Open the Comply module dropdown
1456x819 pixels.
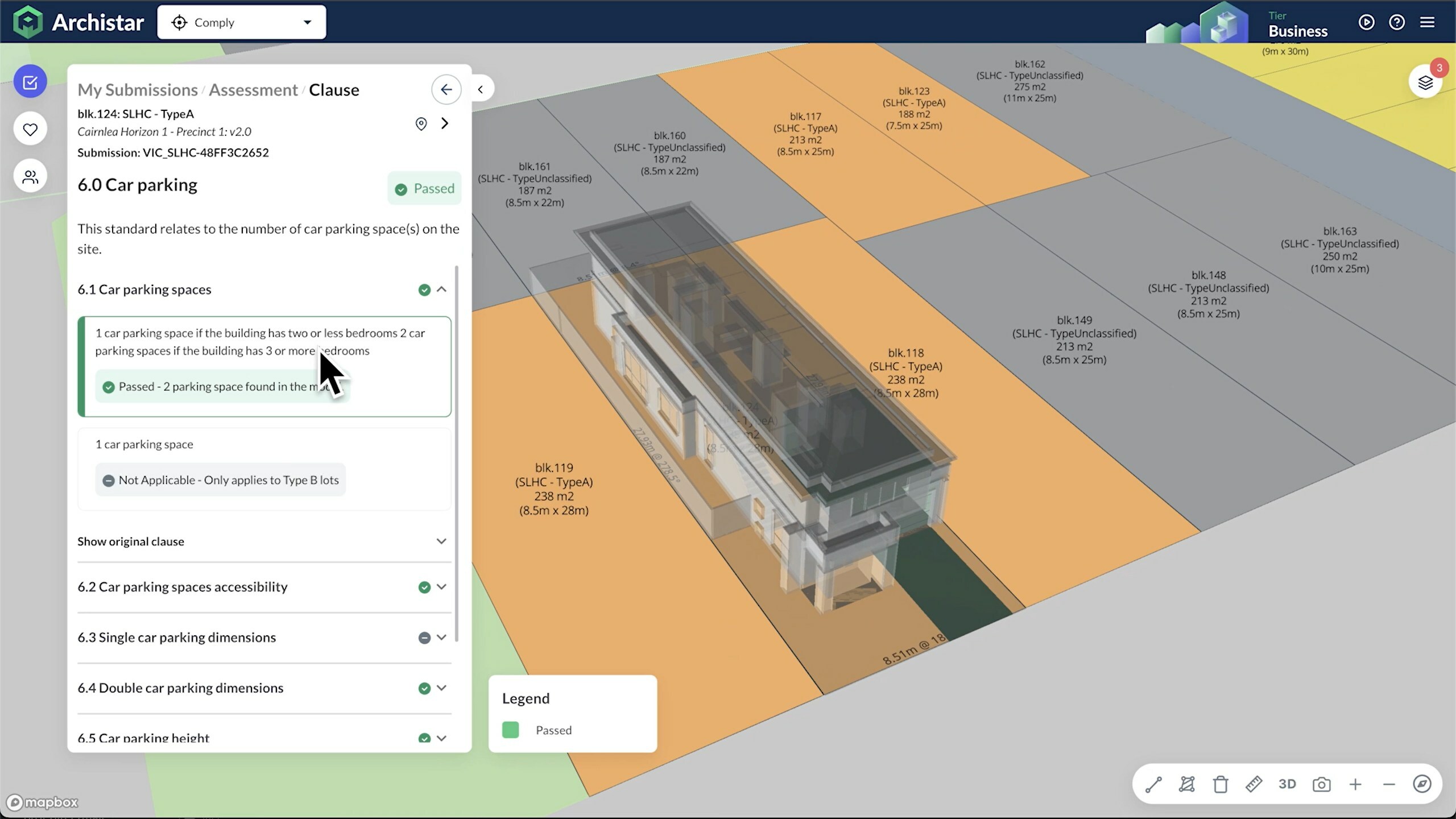(242, 23)
